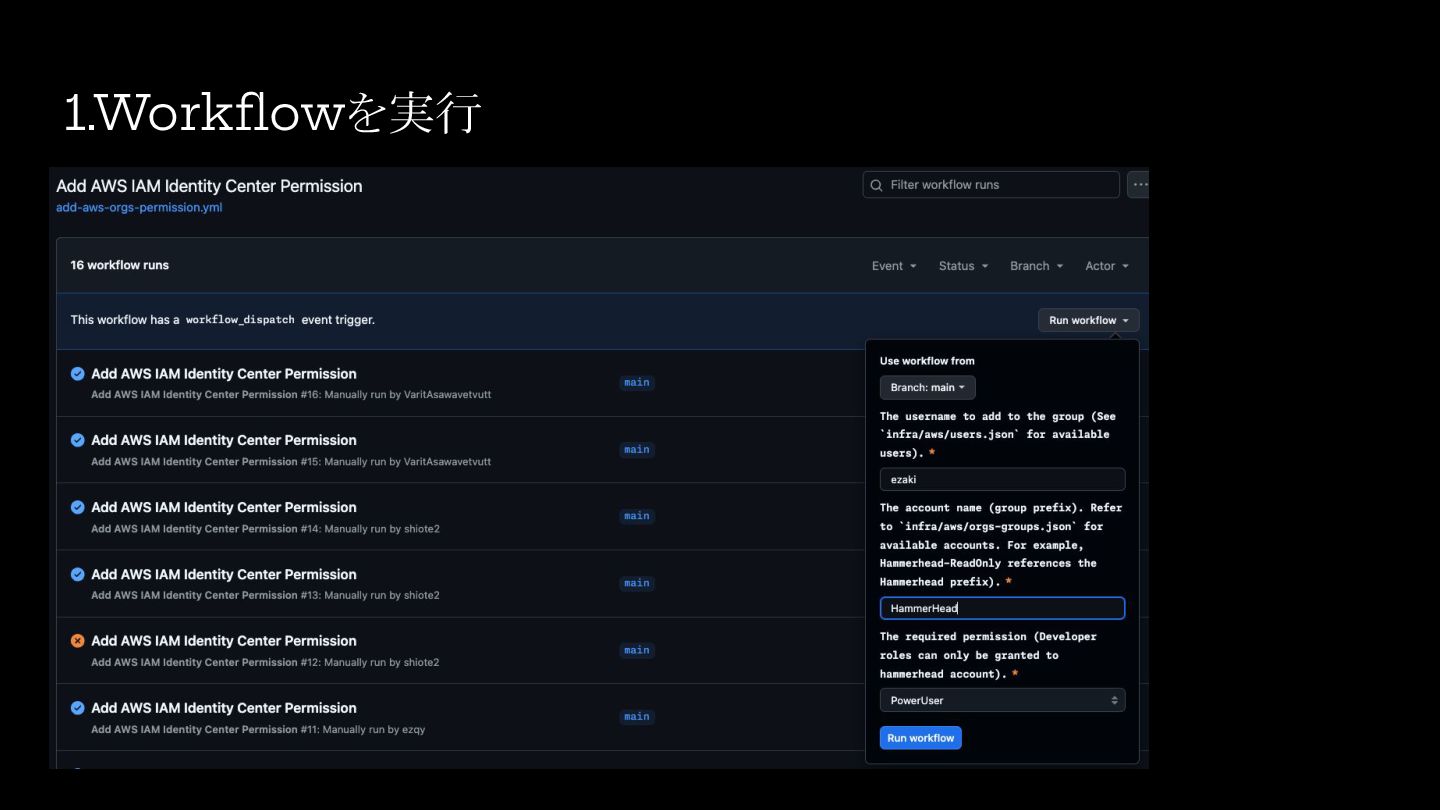Open add-aws-orgs-permission.yml file link
Viewport: 1440px width, 810px height.
[x=139, y=208]
